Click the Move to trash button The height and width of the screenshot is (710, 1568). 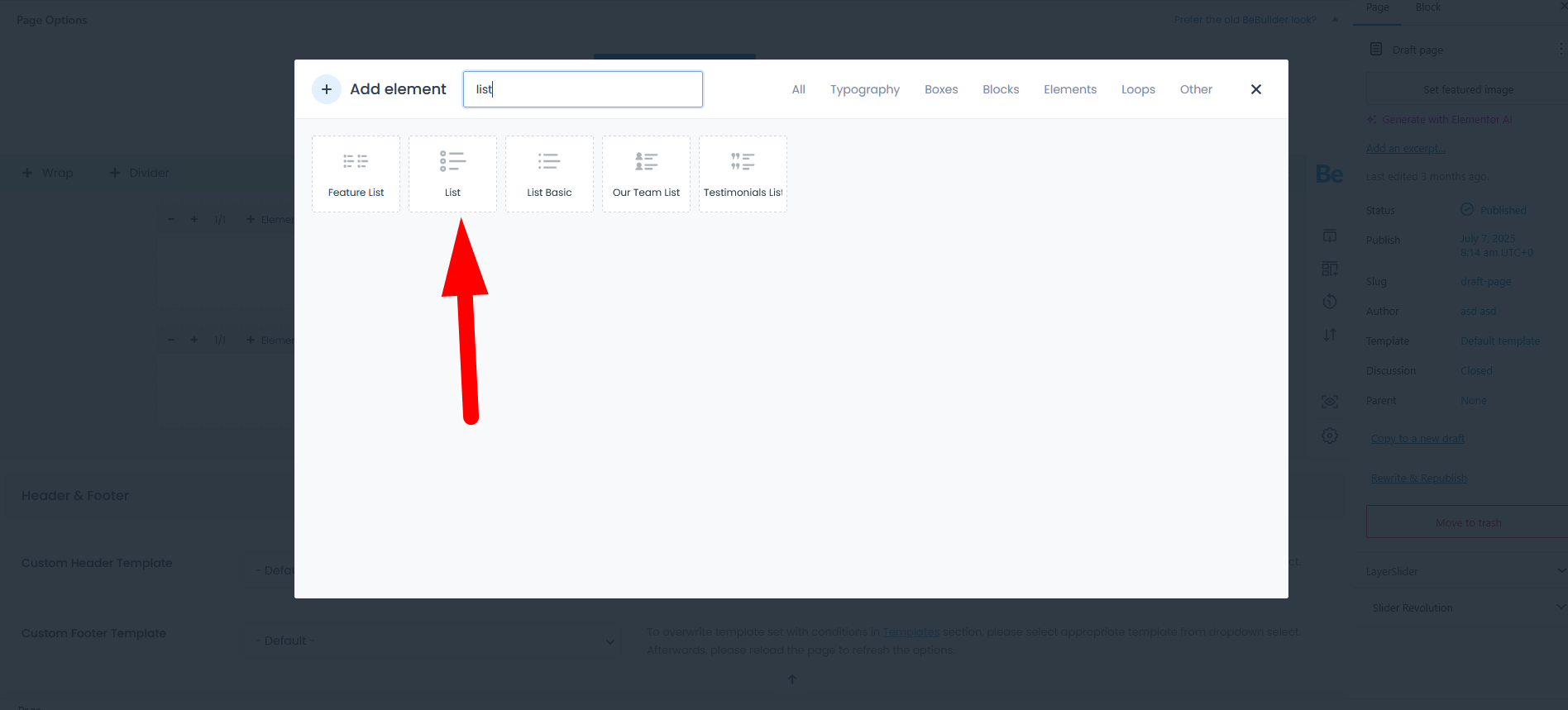1467,522
